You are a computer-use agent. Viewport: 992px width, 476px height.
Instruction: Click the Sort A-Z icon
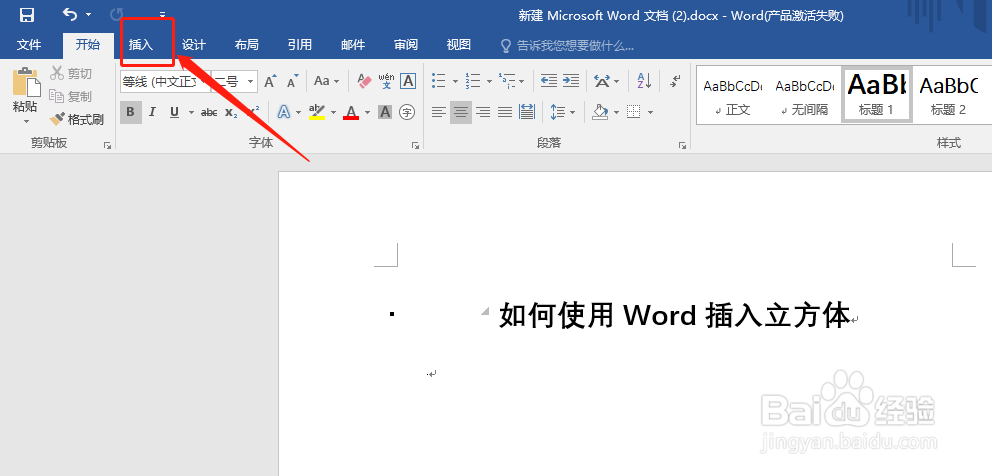pos(644,81)
